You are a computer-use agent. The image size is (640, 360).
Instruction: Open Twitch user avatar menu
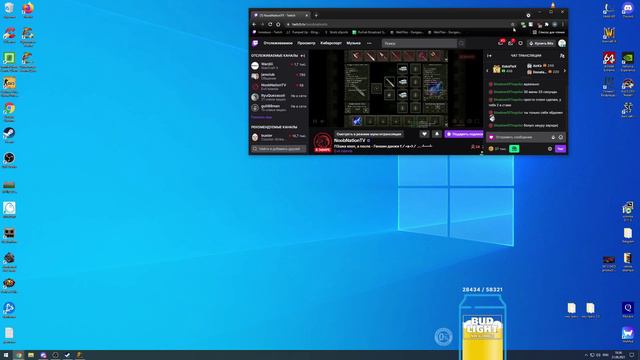(562, 43)
